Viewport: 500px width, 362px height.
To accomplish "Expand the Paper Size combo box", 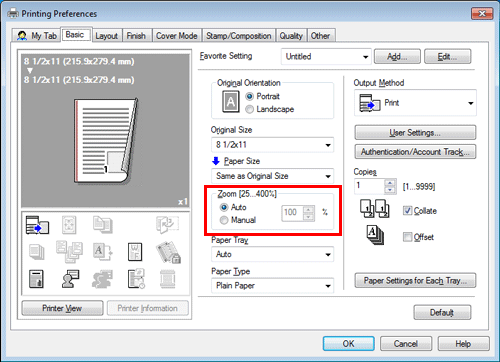I will pyautogui.click(x=272, y=176).
